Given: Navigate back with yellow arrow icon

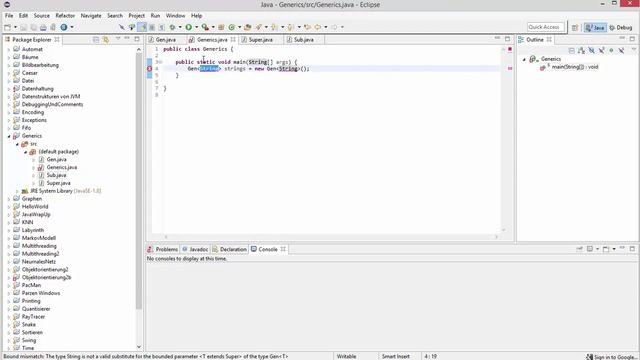Looking at the screenshot, I should pyautogui.click(x=318, y=27).
